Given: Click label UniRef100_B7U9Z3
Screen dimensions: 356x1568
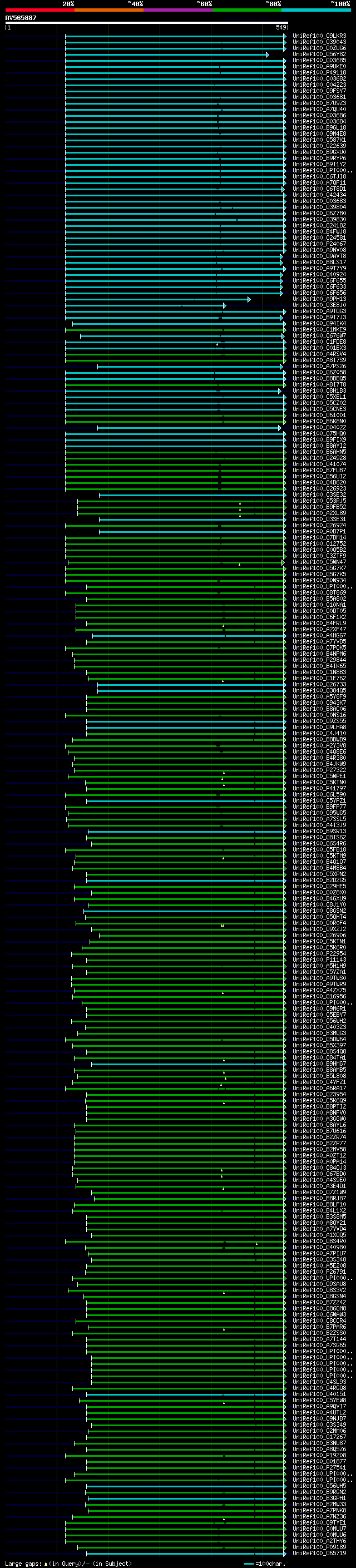Looking at the screenshot, I should tap(319, 103).
